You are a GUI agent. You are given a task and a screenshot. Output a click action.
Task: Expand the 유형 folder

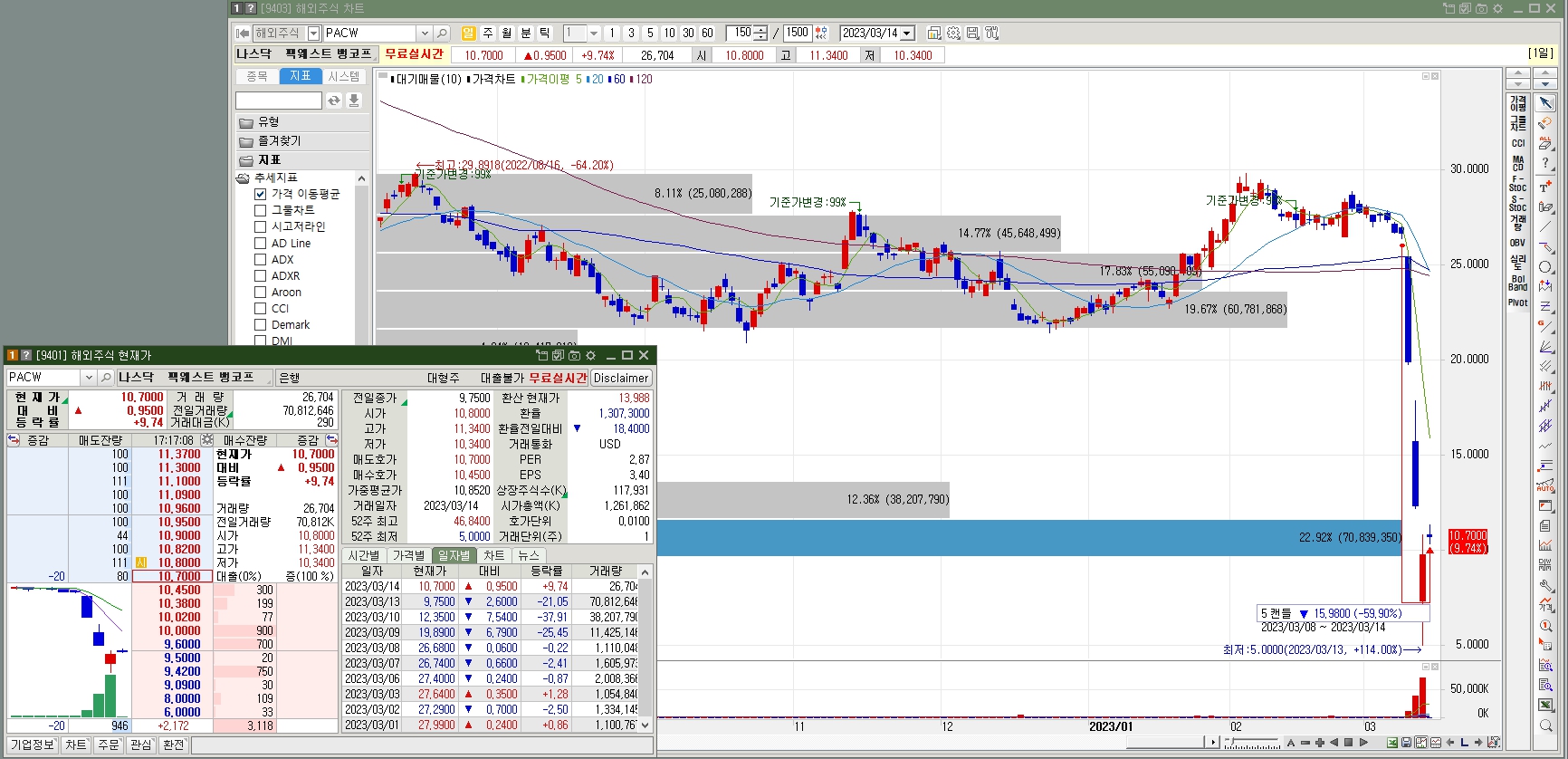point(302,122)
